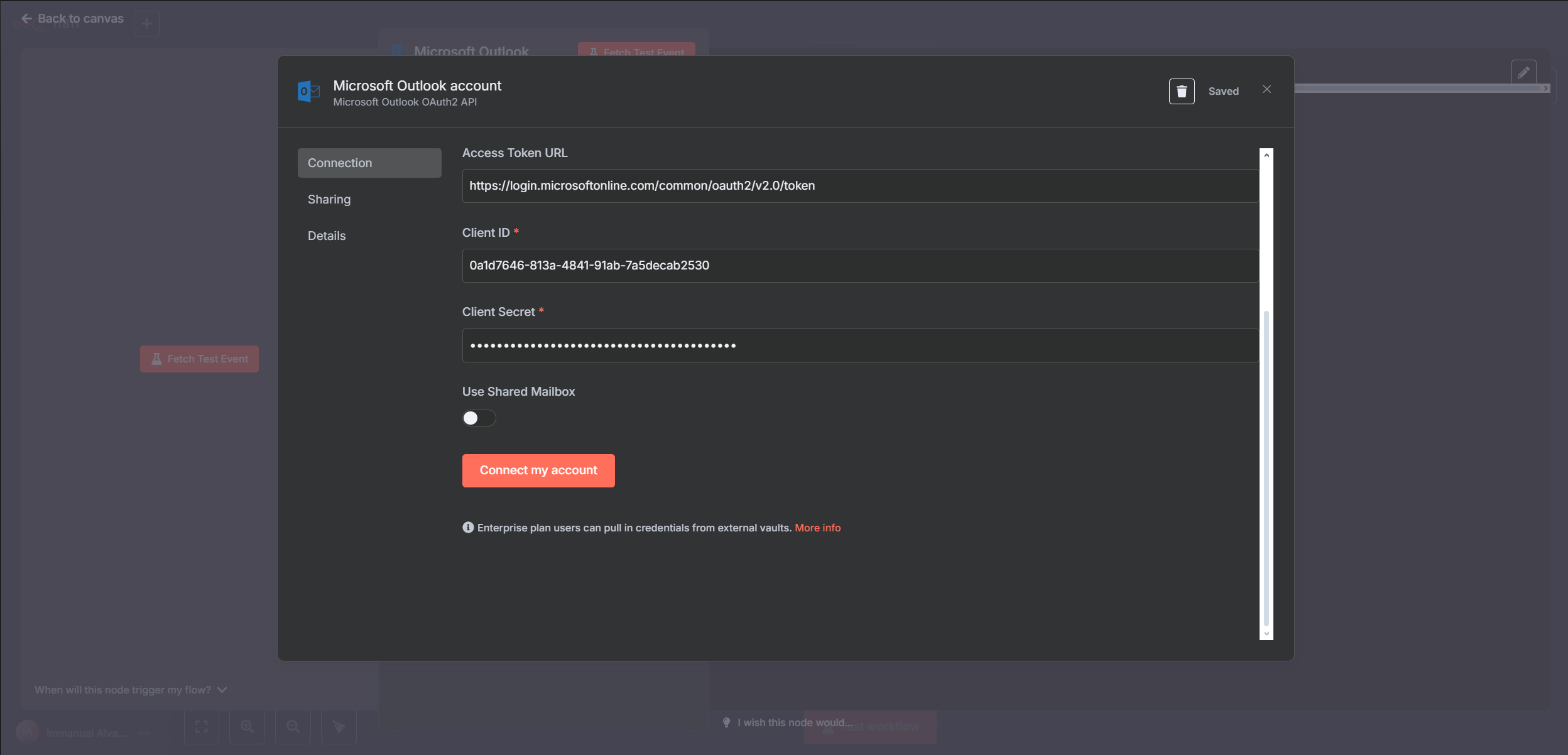Click the Microsoft Outlook logo icon
The height and width of the screenshot is (755, 1568).
tap(308, 92)
